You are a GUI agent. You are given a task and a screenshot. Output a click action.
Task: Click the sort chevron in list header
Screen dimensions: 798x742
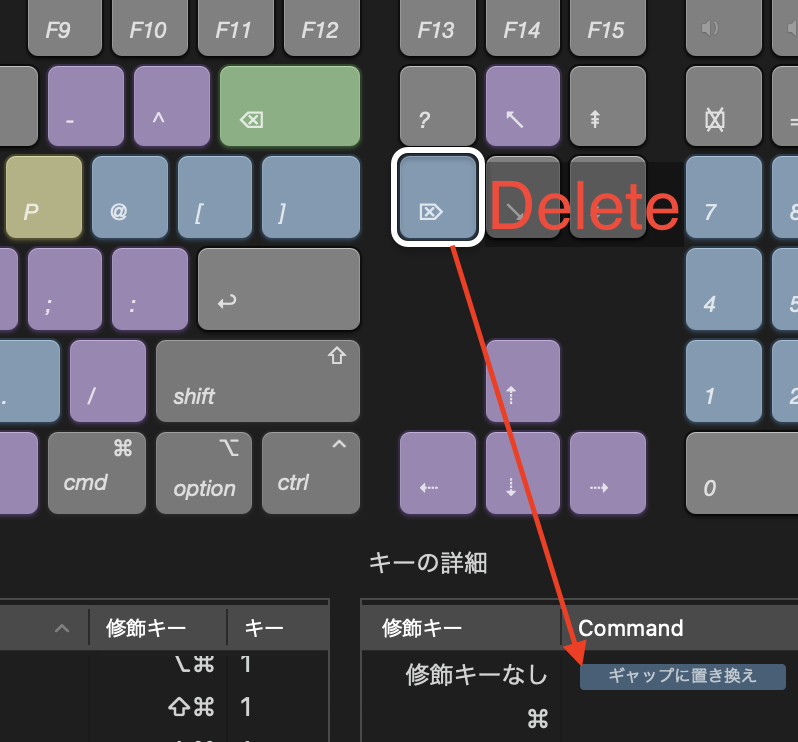point(62,628)
